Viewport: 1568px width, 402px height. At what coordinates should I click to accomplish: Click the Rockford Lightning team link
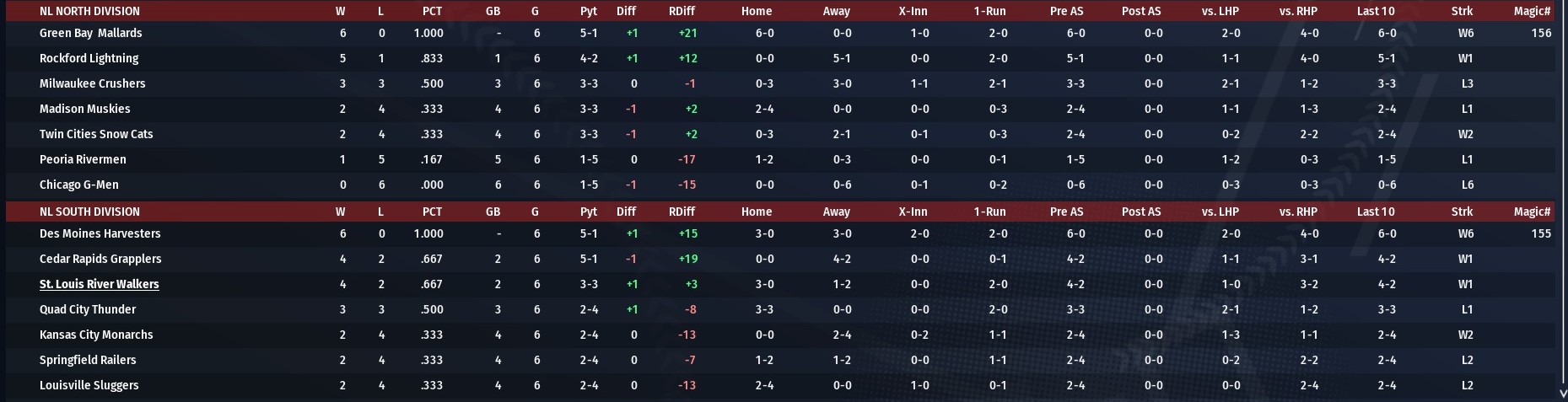tap(89, 58)
